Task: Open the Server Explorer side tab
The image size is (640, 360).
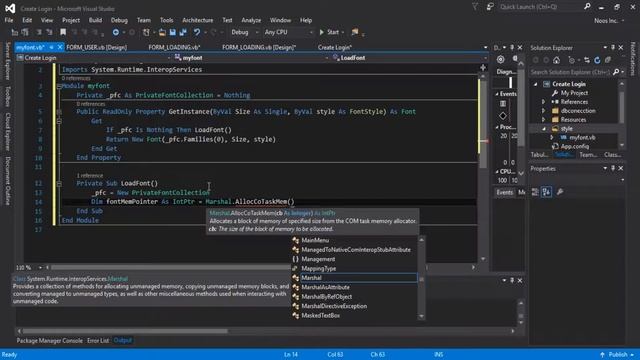Action: tap(7, 61)
